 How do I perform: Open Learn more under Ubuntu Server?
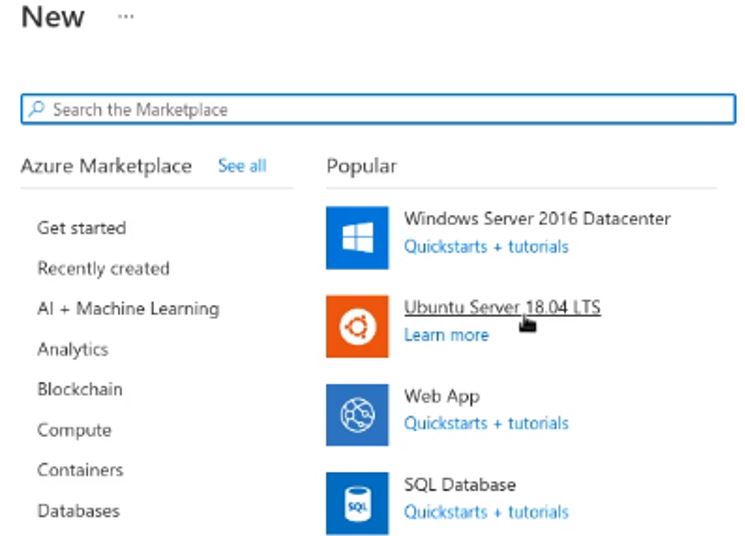[x=446, y=335]
